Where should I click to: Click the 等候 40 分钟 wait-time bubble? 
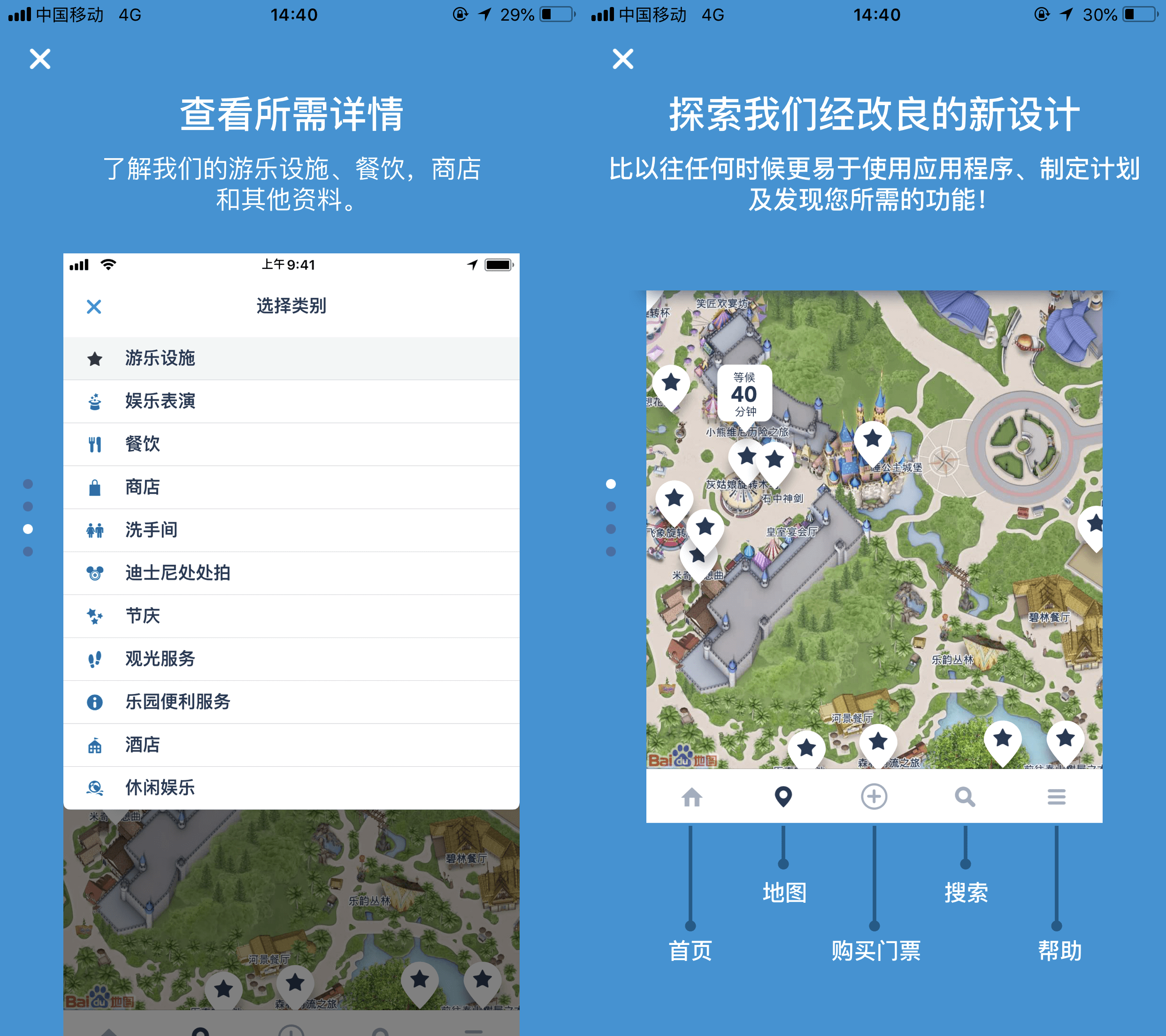point(744,394)
